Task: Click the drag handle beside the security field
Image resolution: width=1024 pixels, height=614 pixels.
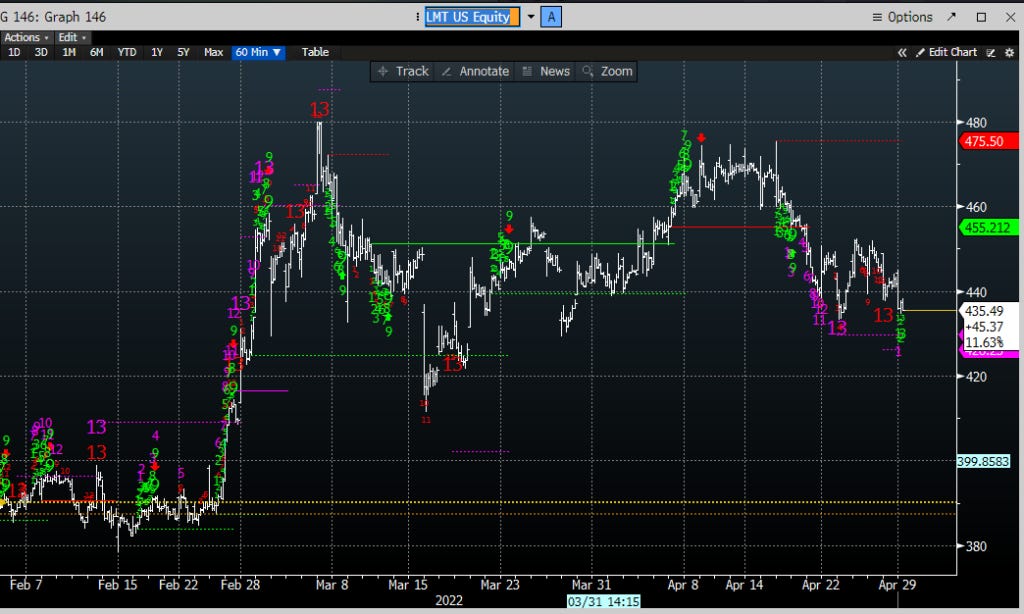Action: click(x=417, y=17)
